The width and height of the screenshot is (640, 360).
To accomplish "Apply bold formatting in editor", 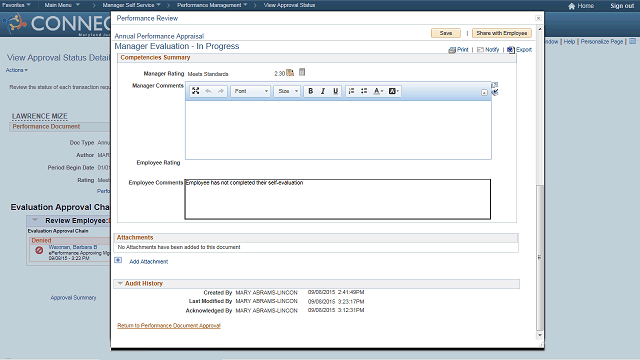I will 310,91.
